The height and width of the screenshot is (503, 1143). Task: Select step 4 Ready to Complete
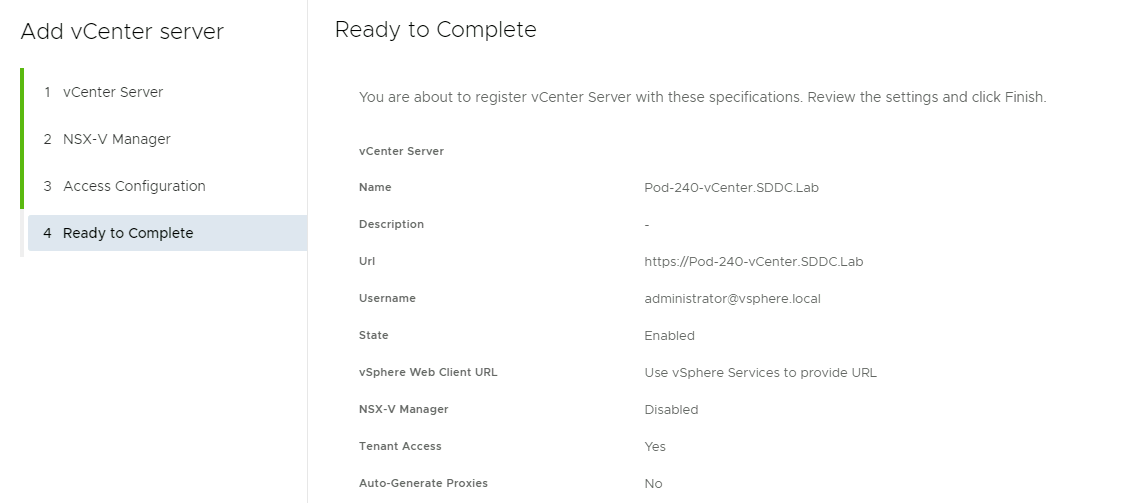127,233
